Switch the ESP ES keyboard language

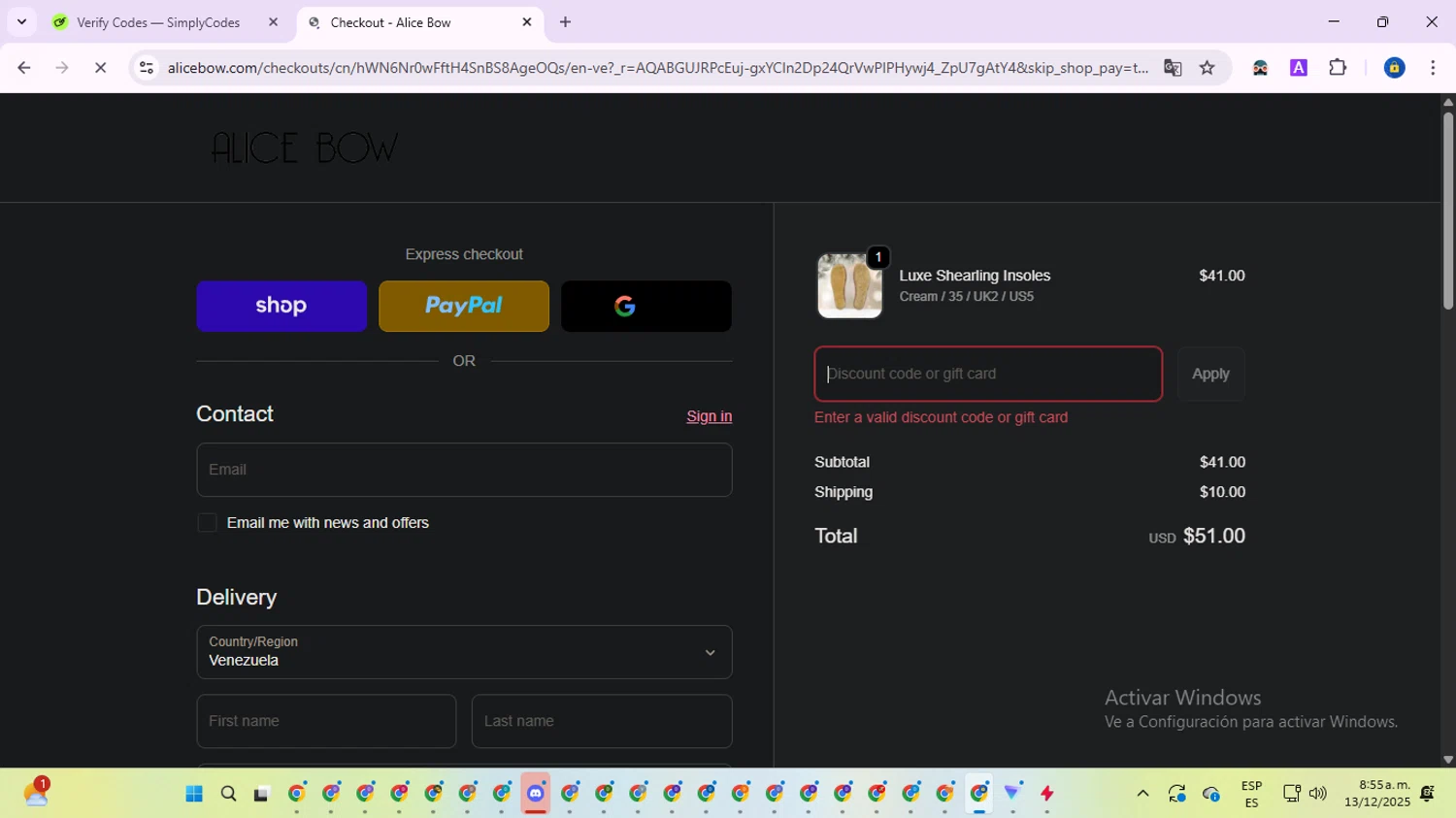coord(1251,794)
